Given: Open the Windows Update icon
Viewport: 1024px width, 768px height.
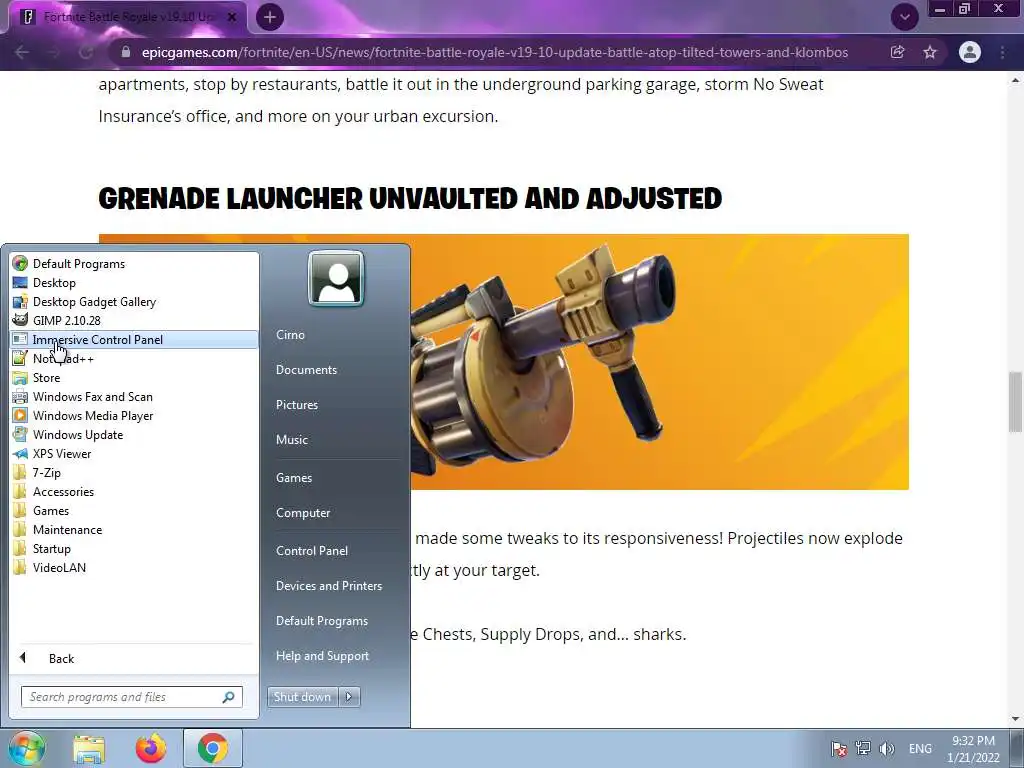Looking at the screenshot, I should (x=20, y=434).
